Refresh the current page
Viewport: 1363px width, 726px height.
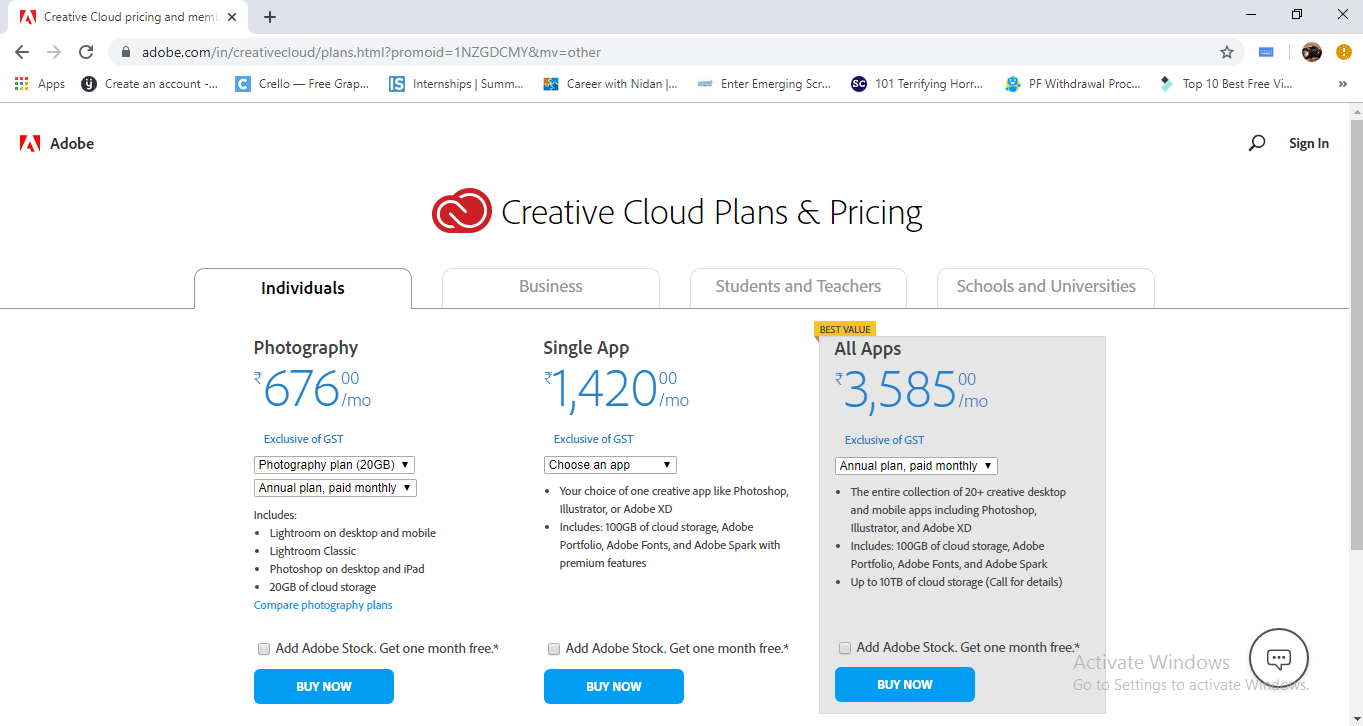85,51
